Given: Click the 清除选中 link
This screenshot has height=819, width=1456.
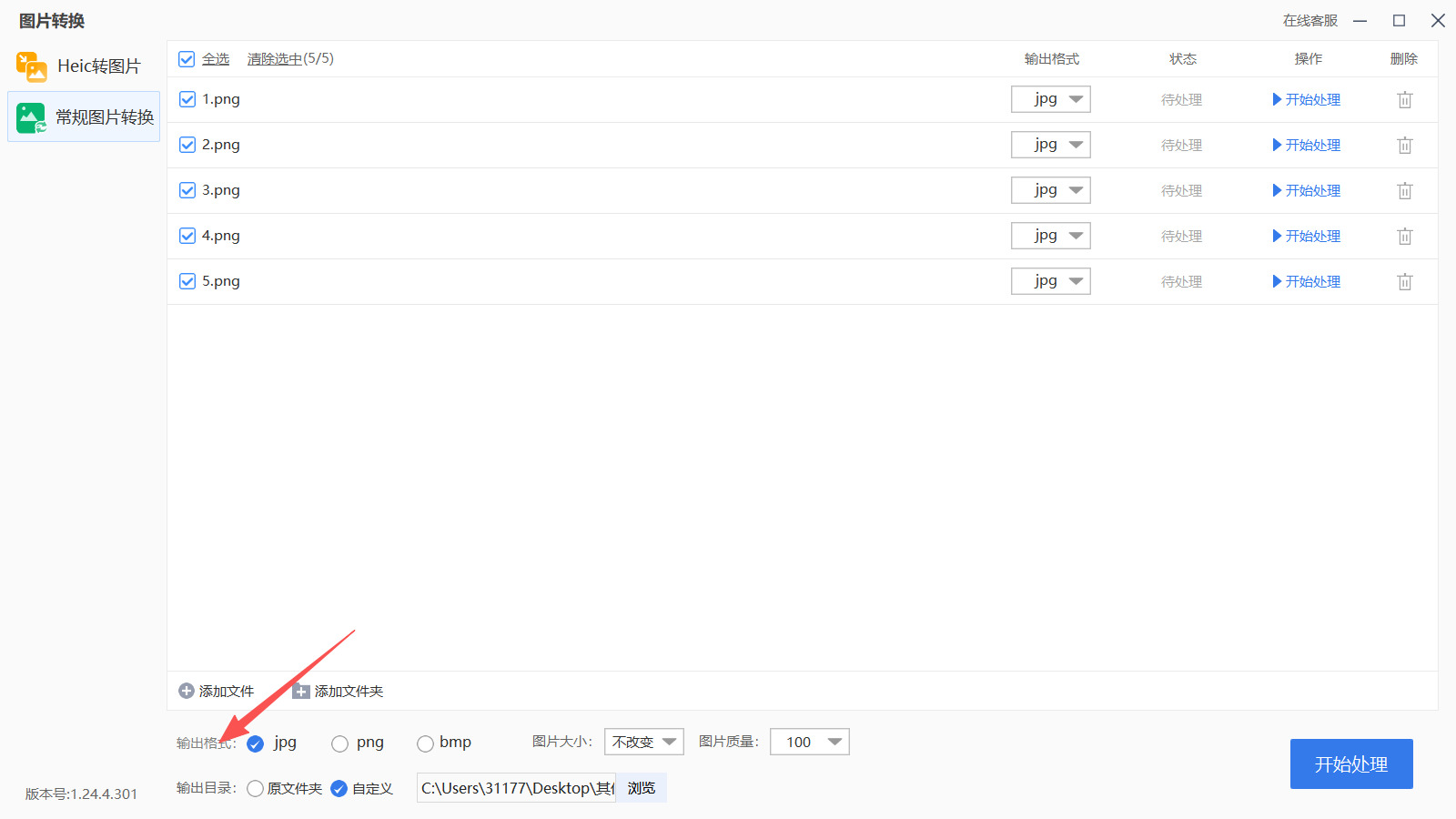Looking at the screenshot, I should (x=275, y=59).
